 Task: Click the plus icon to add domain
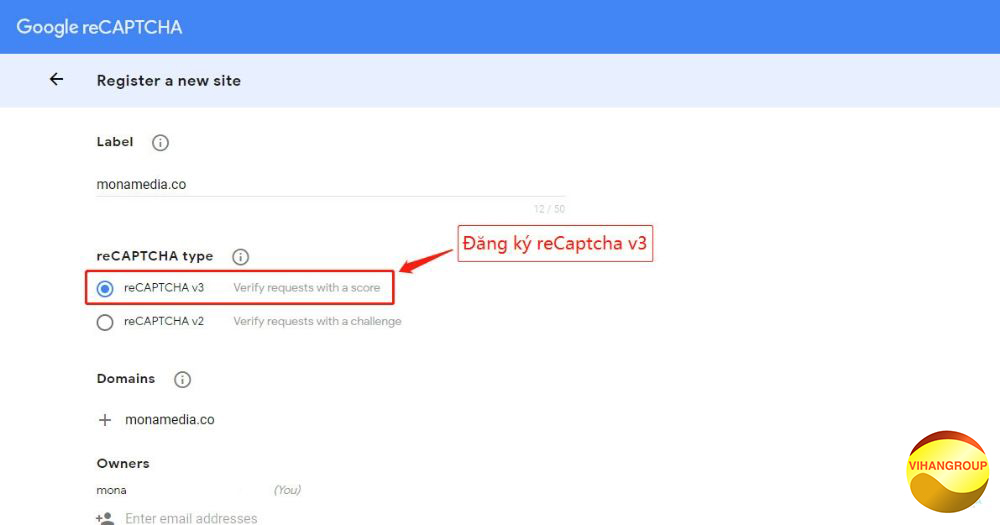105,420
